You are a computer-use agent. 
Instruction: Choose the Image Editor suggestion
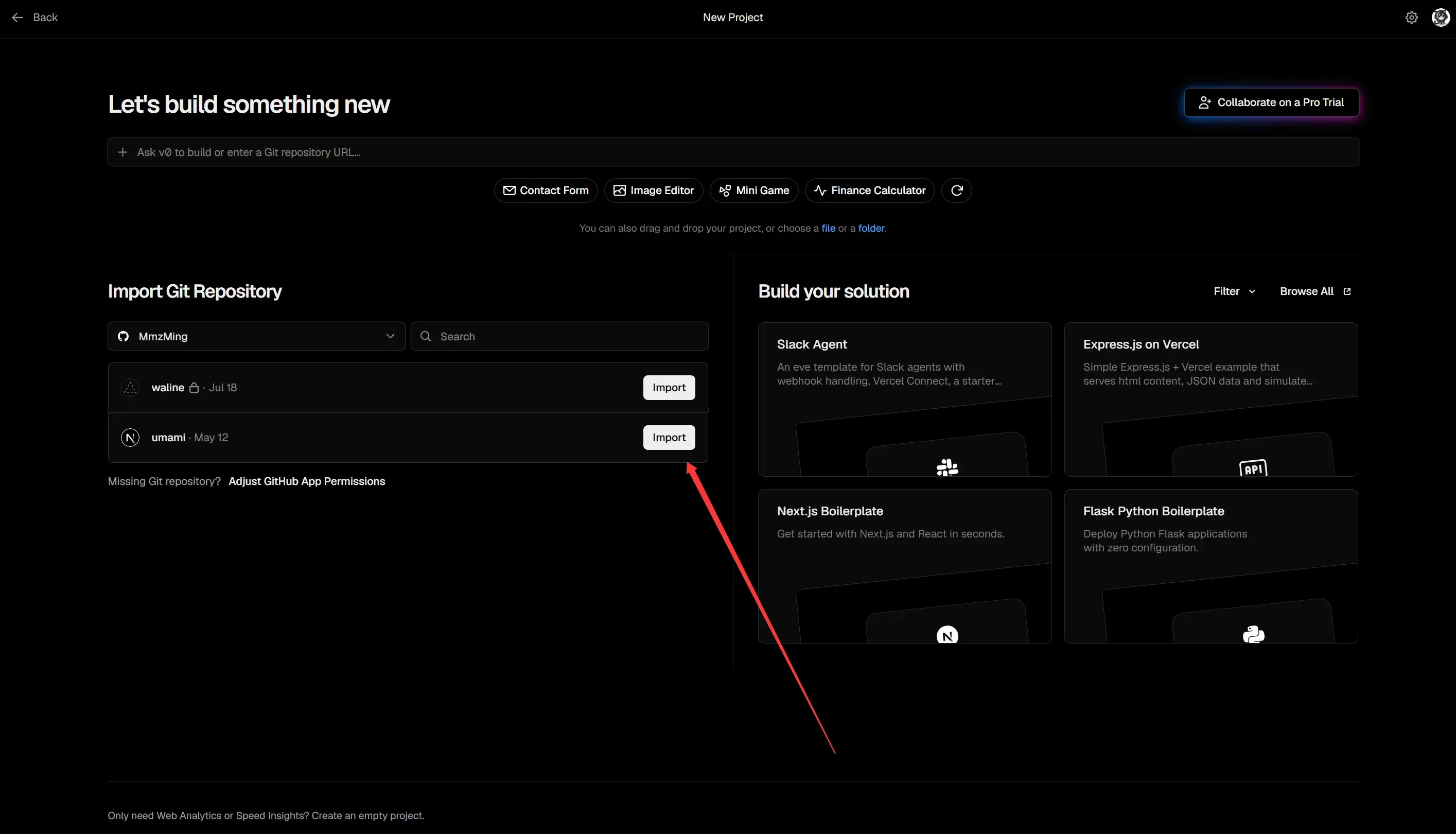click(653, 191)
